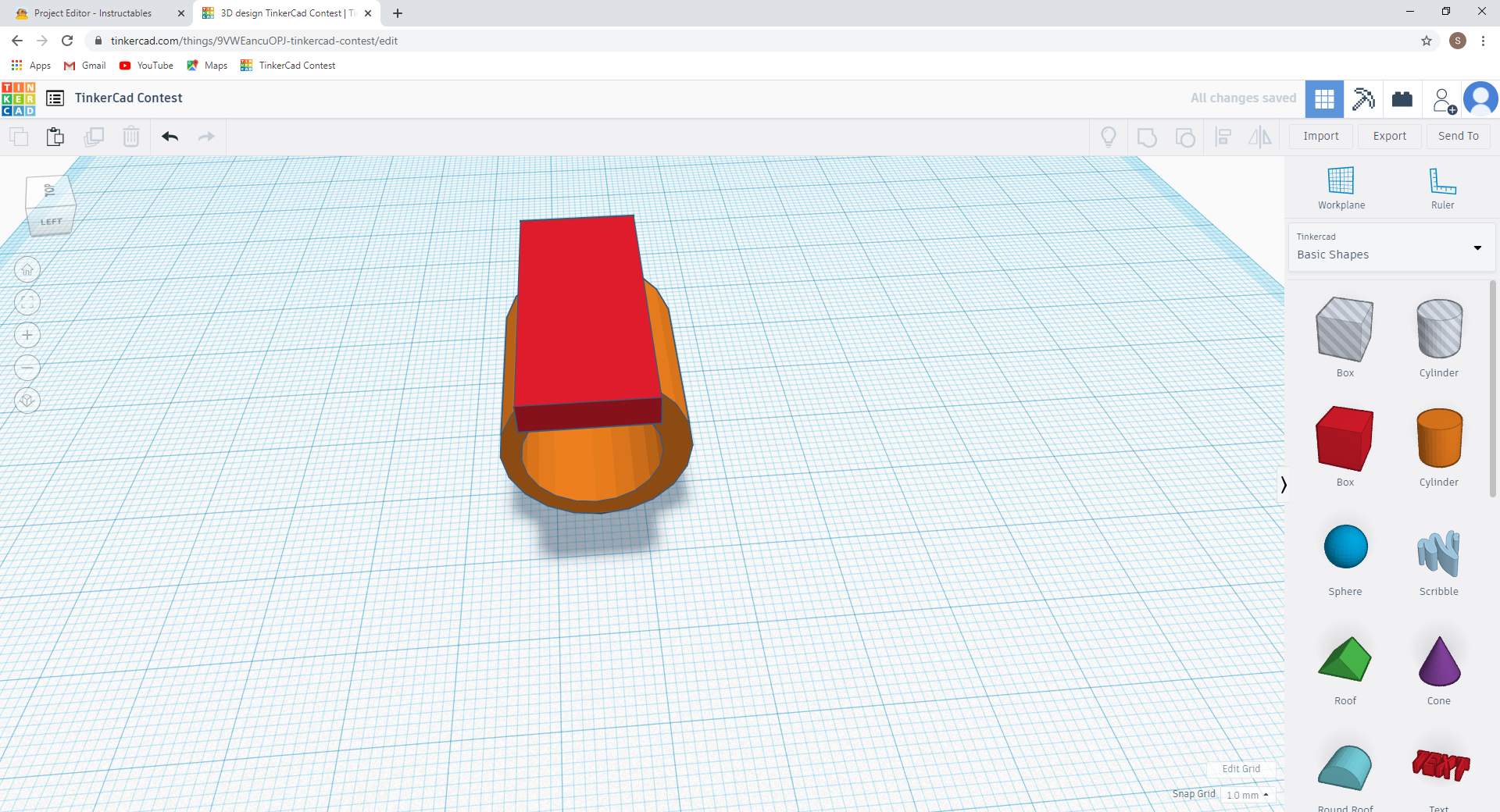
Task: Collapse the shapes panel with arrow
Action: [1283, 485]
